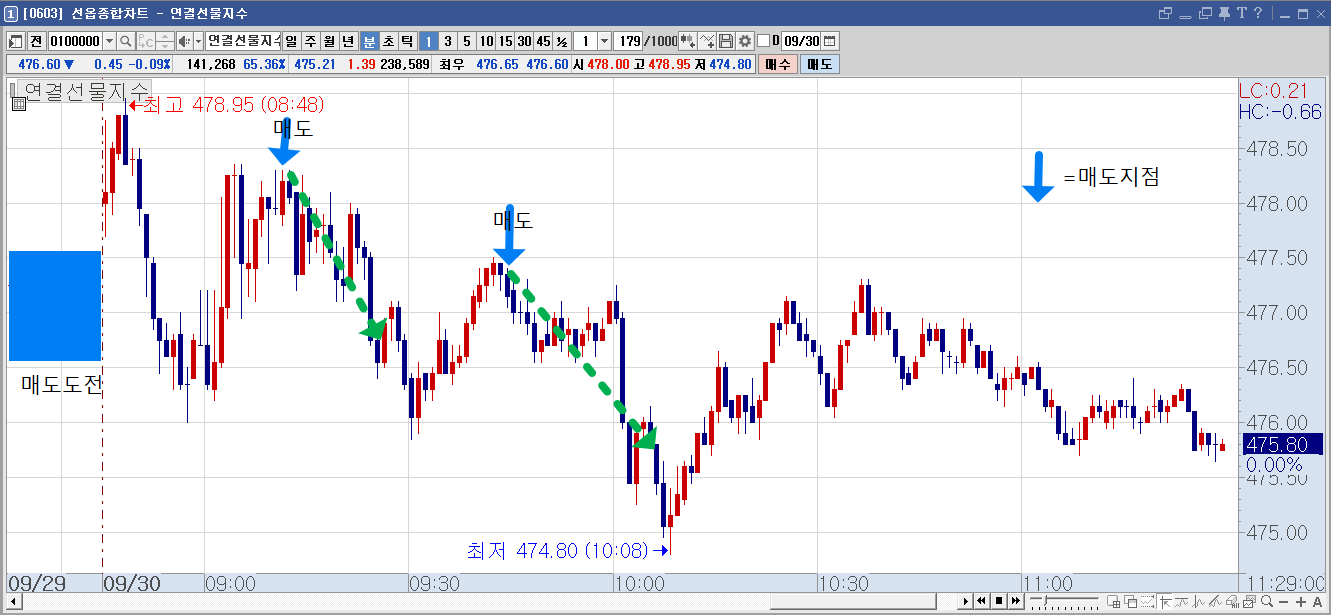The image size is (1331, 615).
Task: Zoom out the chart with minus icon
Action: click(1284, 602)
